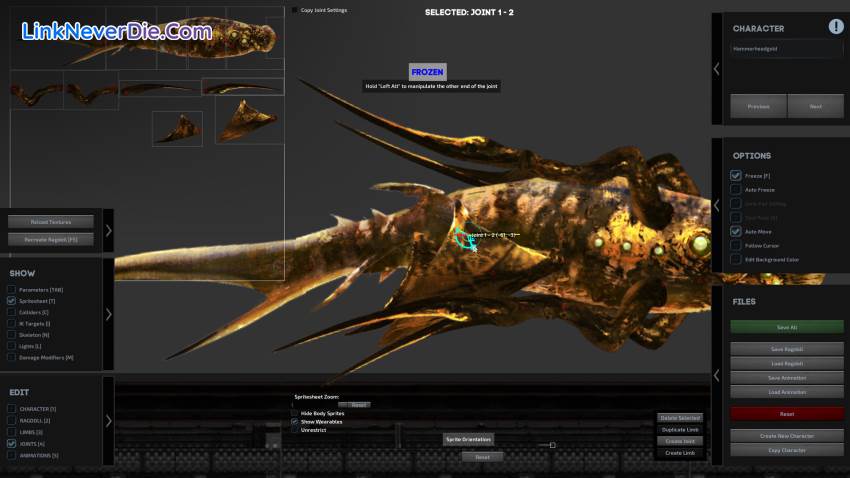Click the Delete Selected button
Viewport: 850px width, 478px height.
[x=680, y=418]
